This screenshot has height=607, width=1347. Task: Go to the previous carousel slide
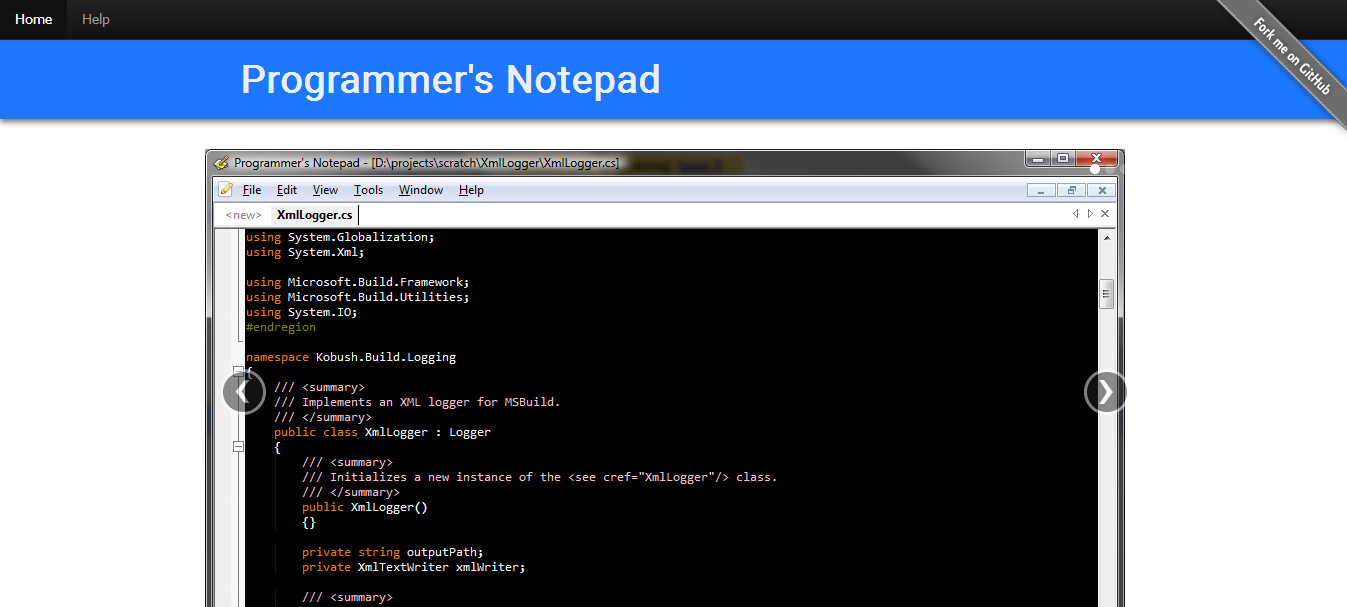coord(243,392)
